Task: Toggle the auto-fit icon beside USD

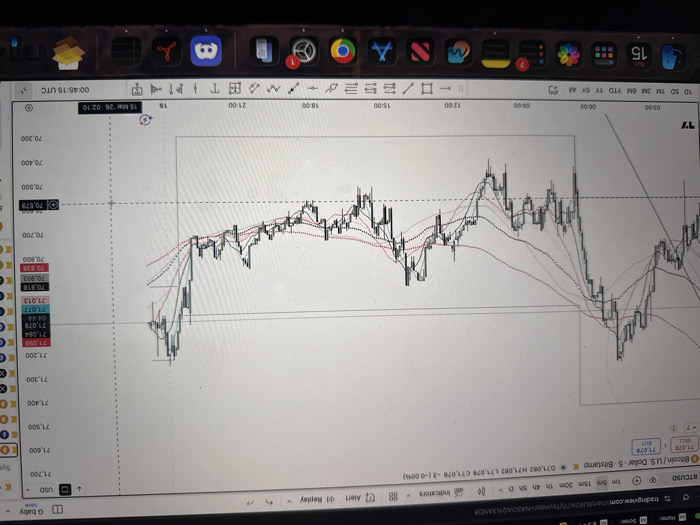Action: coord(65,489)
